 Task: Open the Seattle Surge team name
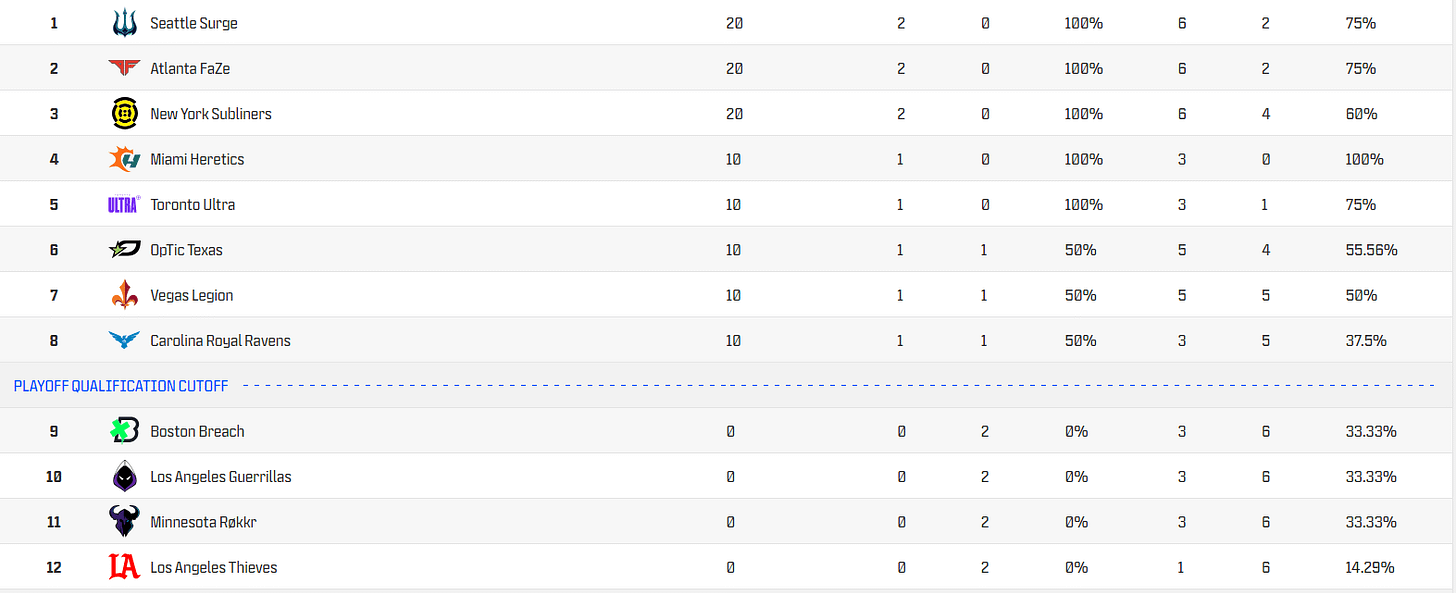(x=194, y=23)
